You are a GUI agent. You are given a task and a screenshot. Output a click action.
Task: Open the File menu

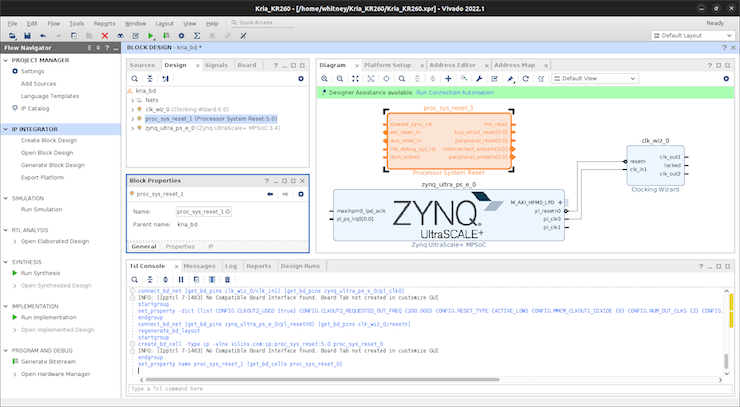tap(12, 24)
